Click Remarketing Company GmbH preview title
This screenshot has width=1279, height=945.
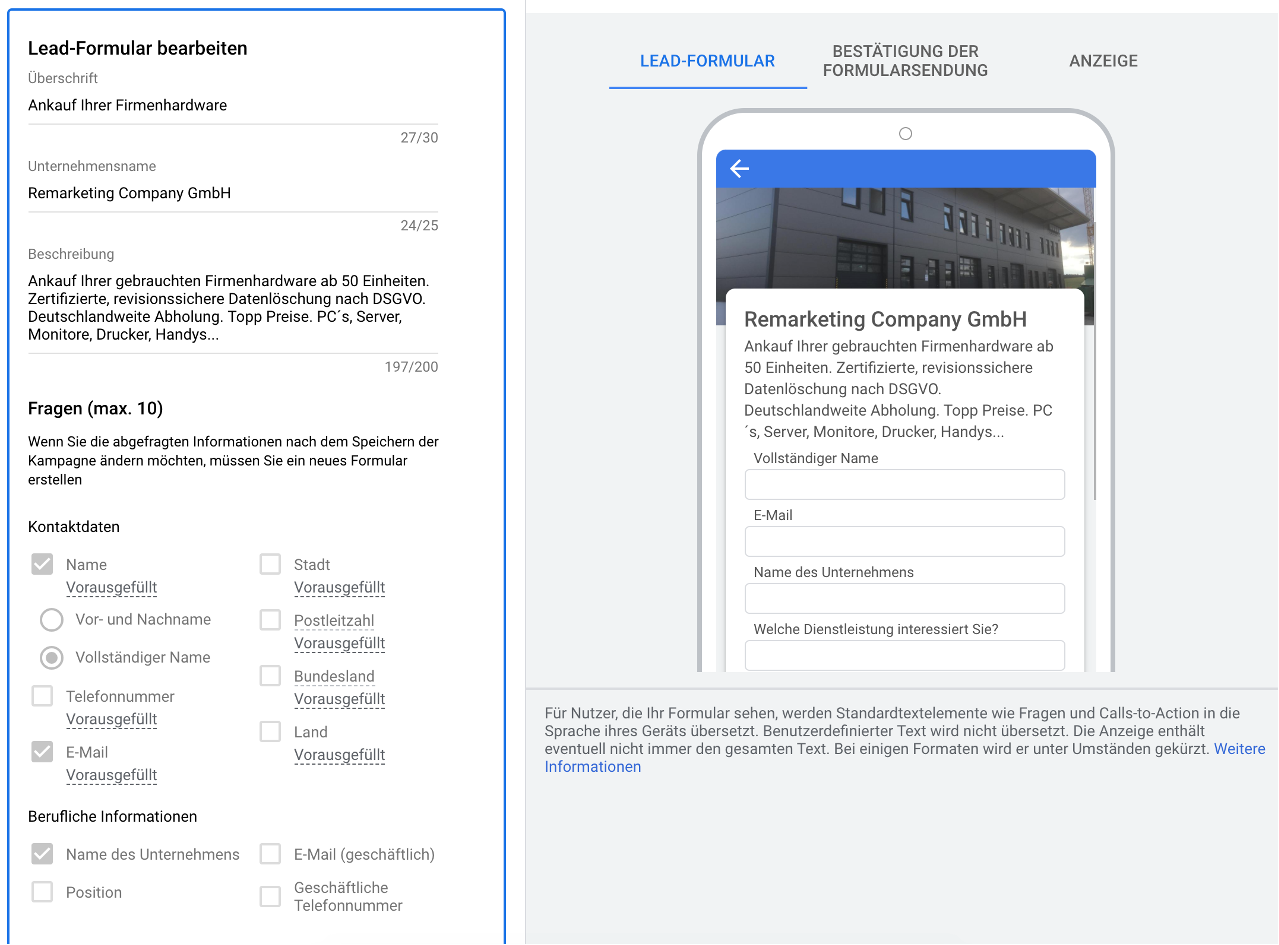point(886,320)
